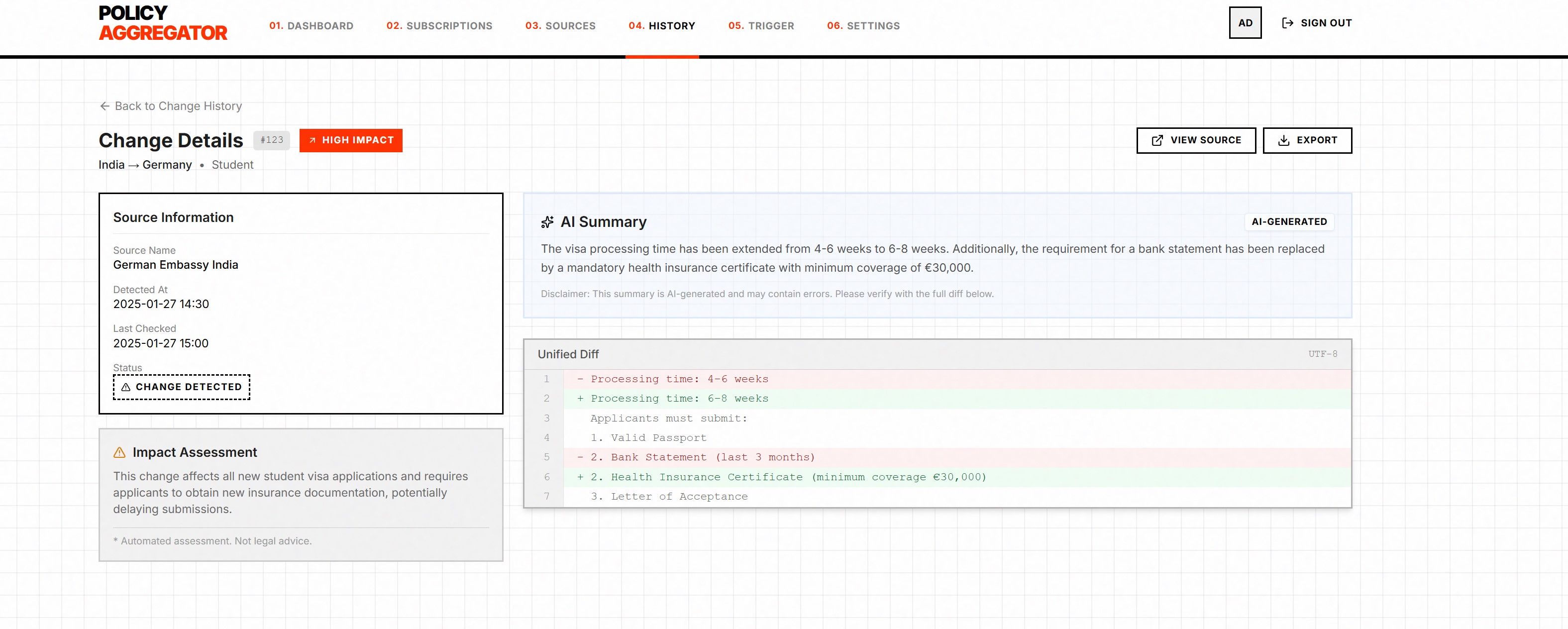The width and height of the screenshot is (1568, 629).
Task: Click Back to Change History link
Action: [178, 106]
